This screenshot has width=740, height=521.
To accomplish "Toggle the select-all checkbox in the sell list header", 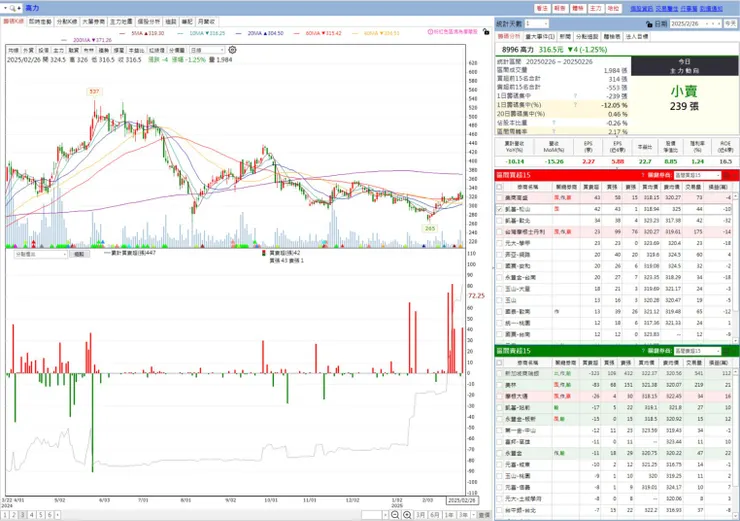I will pos(499,362).
